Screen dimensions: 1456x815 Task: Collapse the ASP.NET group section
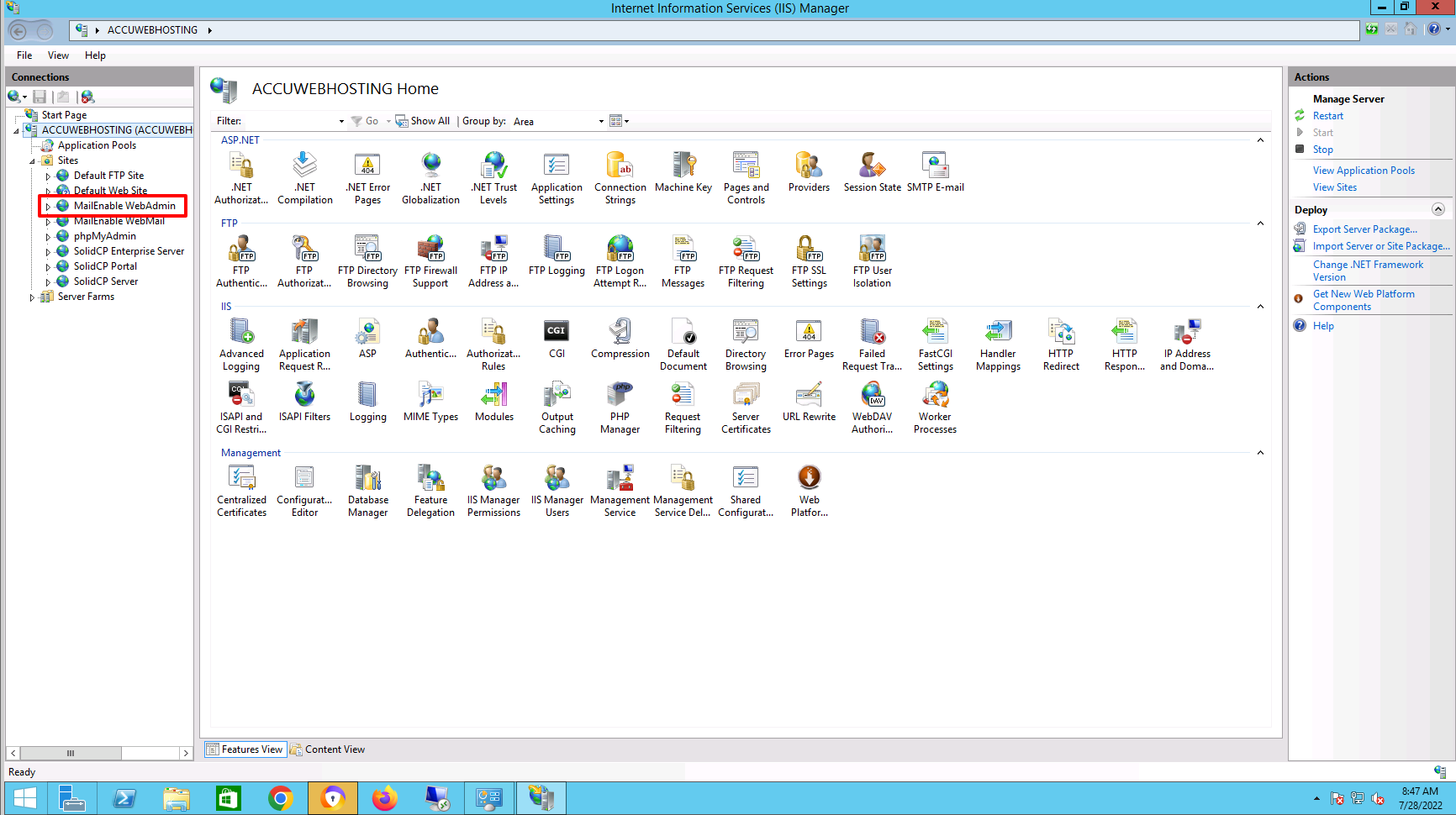click(x=1260, y=140)
